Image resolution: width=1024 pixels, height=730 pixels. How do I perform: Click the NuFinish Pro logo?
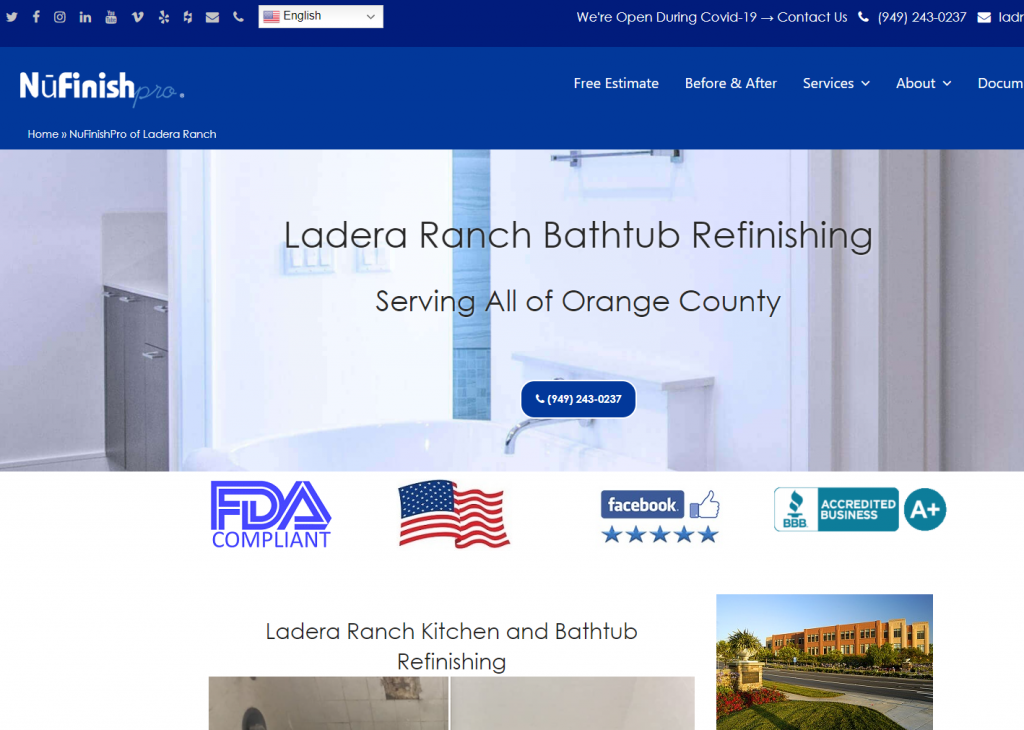[x=102, y=88]
